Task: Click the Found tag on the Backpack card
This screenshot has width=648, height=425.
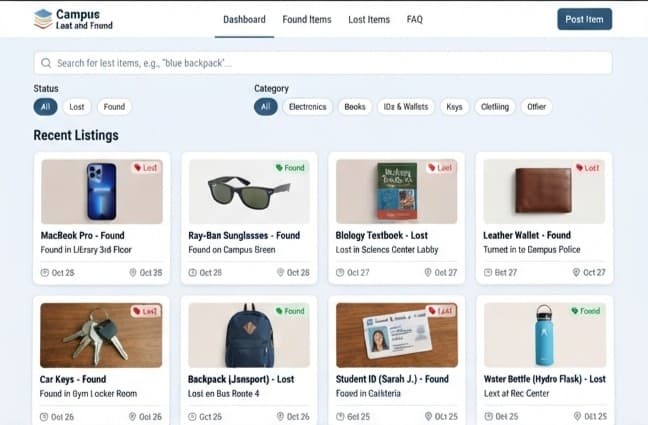Action: point(290,311)
